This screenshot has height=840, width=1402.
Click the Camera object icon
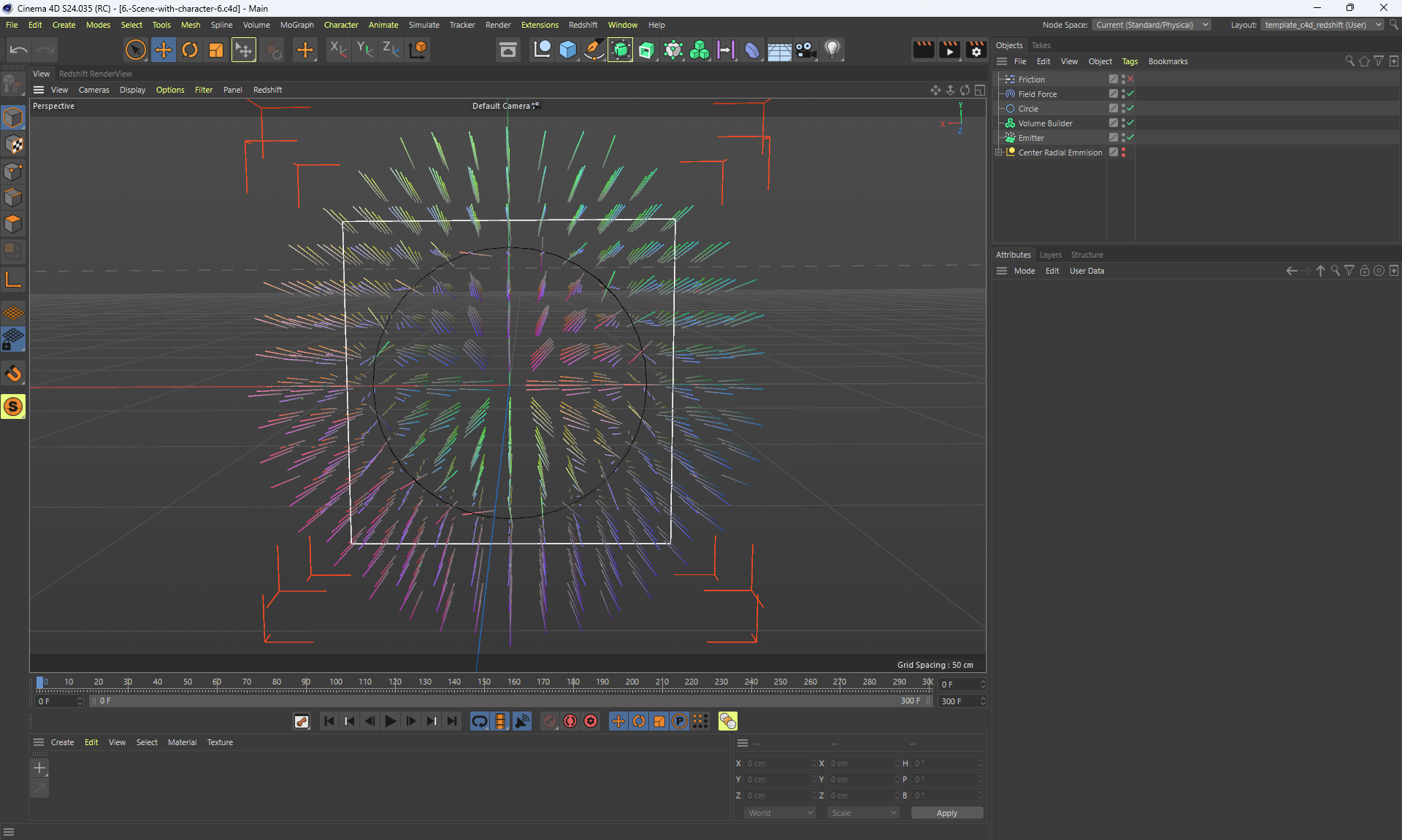tap(805, 50)
